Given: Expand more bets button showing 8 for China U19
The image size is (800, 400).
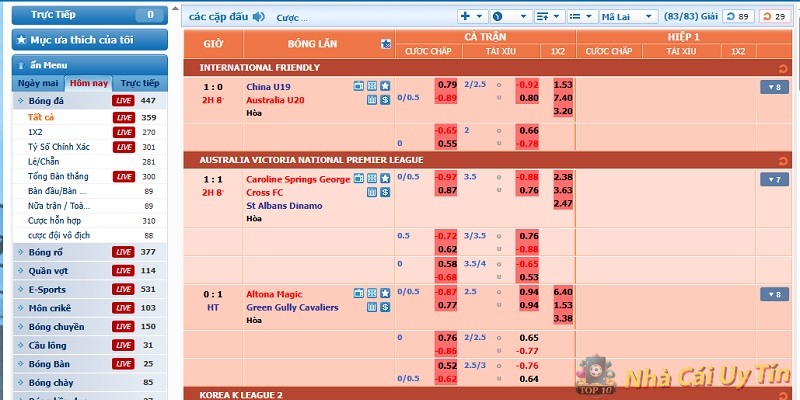Looking at the screenshot, I should point(774,87).
